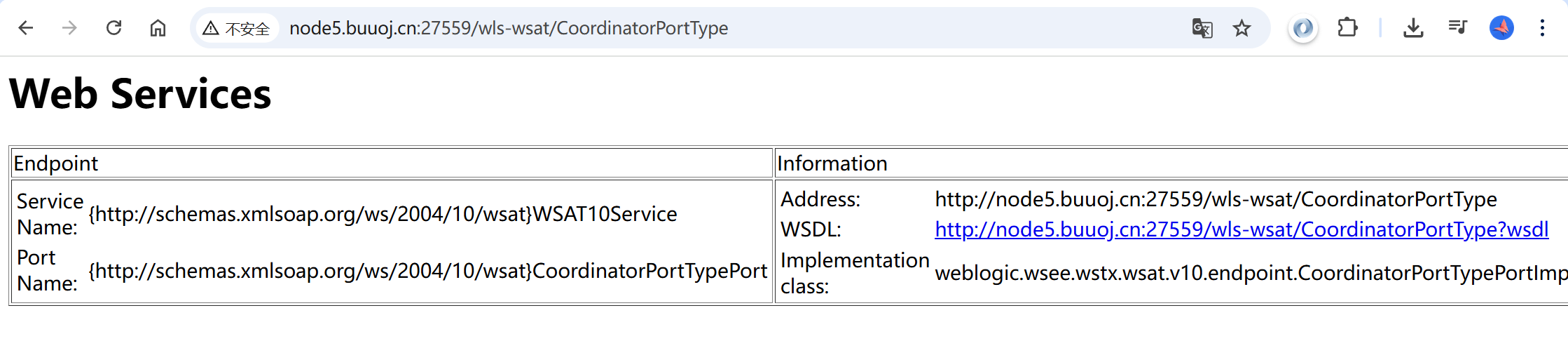Reload the current page

click(114, 28)
